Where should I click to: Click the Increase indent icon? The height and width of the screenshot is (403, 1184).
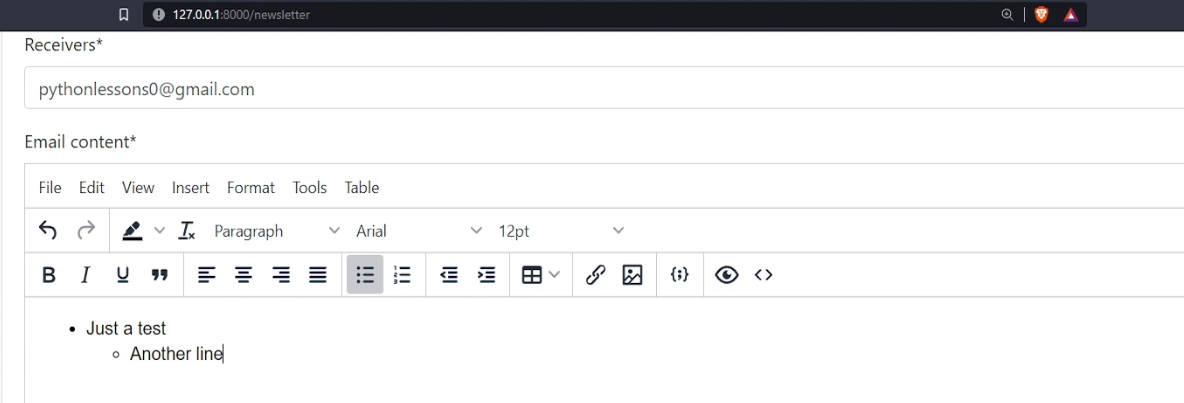pyautogui.click(x=486, y=275)
